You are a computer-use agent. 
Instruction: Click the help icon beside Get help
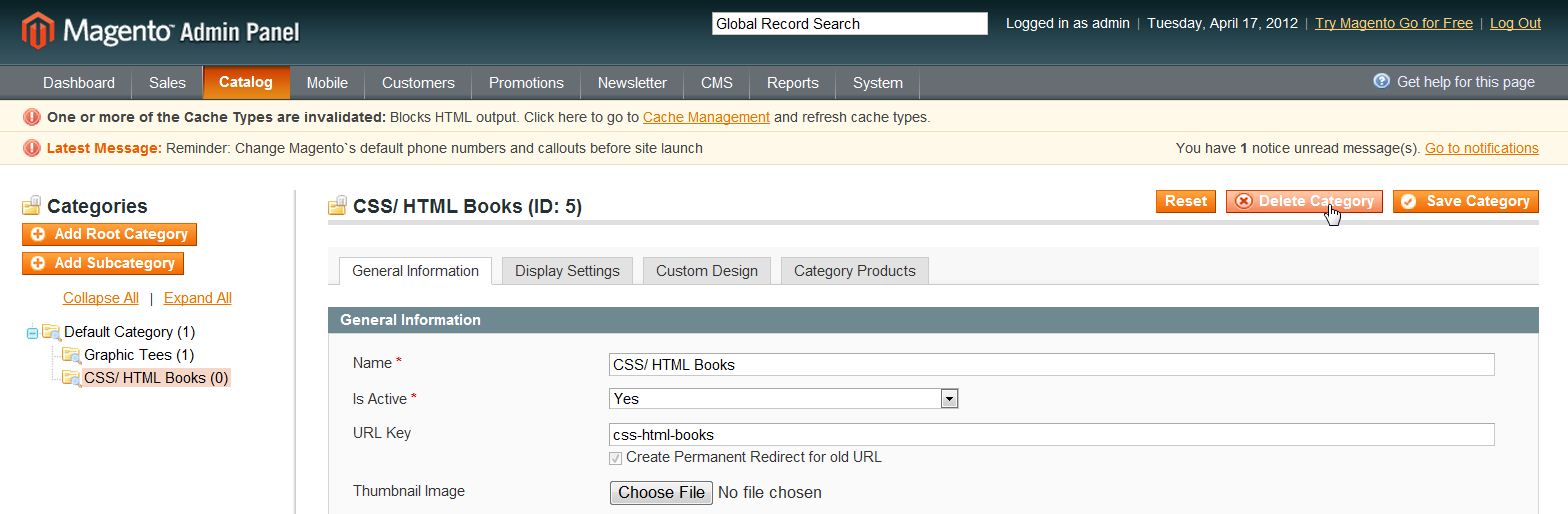coord(1382,81)
